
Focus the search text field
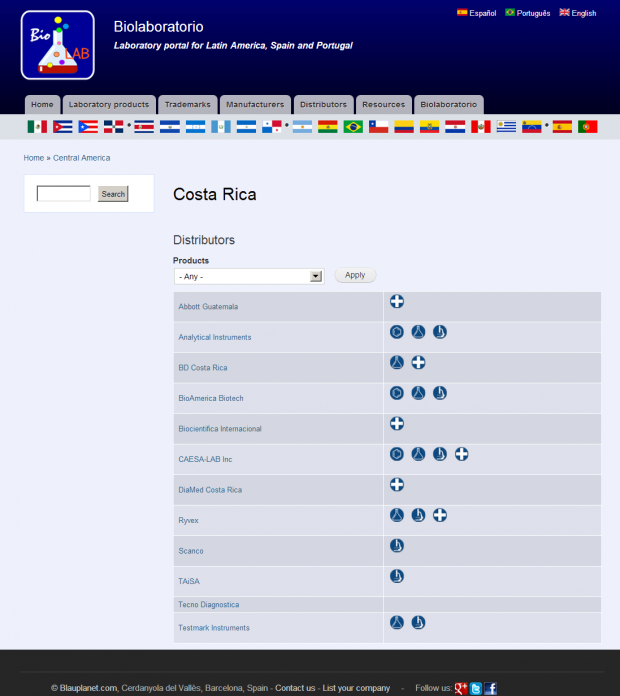click(x=63, y=194)
